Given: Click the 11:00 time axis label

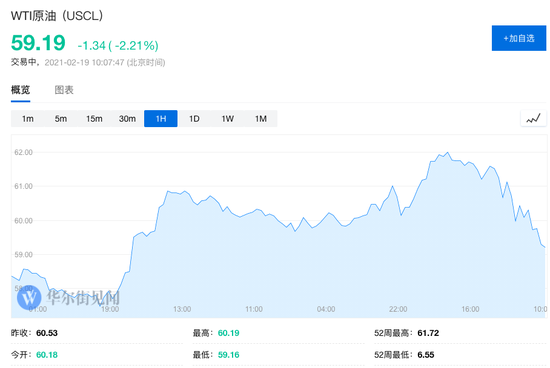Looking at the screenshot, I should [x=254, y=309].
